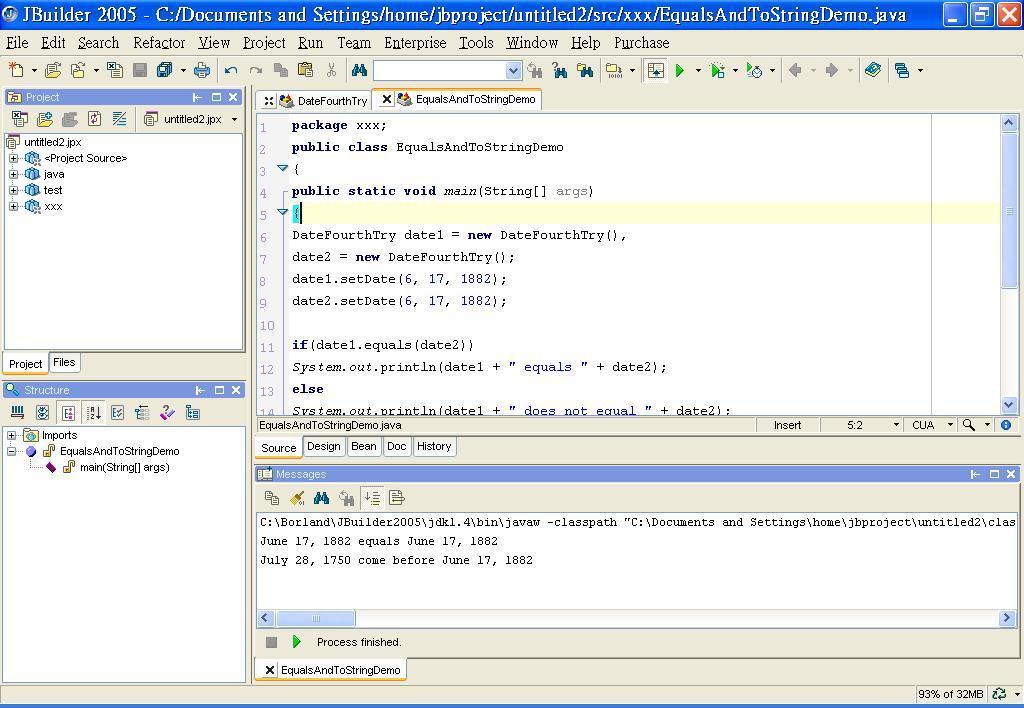Run the project with green arrow

point(680,70)
